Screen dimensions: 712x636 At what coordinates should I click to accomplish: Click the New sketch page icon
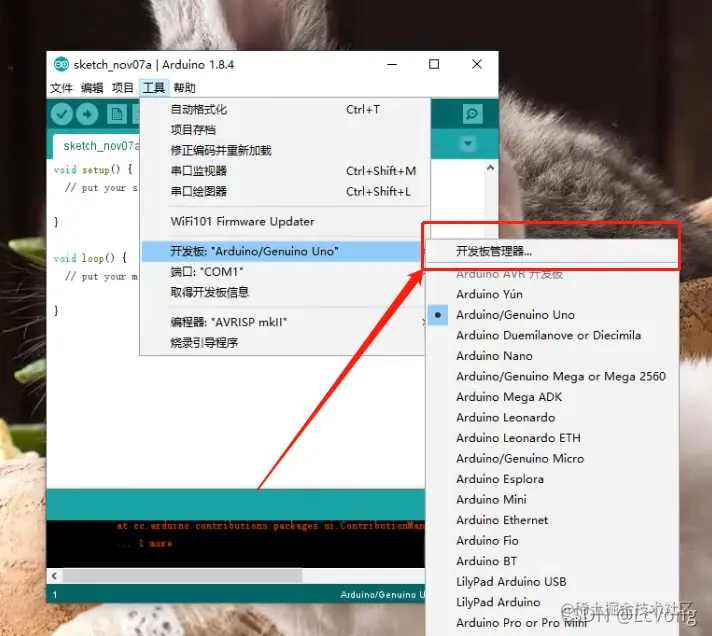pos(117,114)
